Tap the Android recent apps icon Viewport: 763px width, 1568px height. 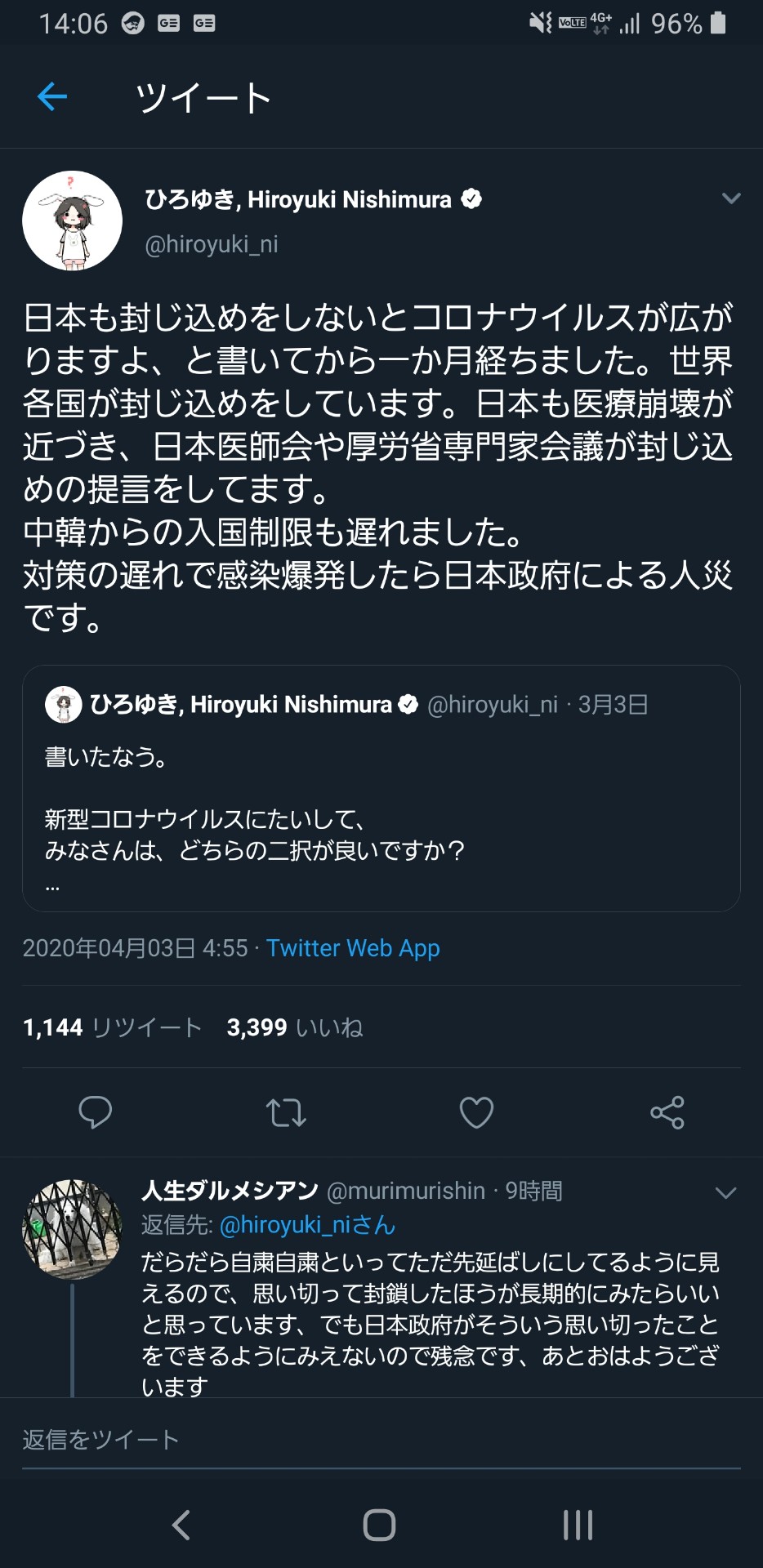tap(578, 1524)
